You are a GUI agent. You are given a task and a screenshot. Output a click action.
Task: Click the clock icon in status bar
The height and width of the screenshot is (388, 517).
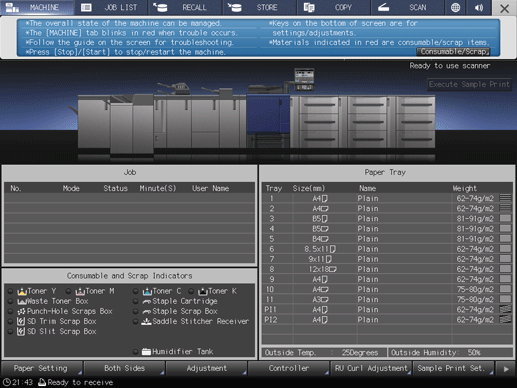6,382
